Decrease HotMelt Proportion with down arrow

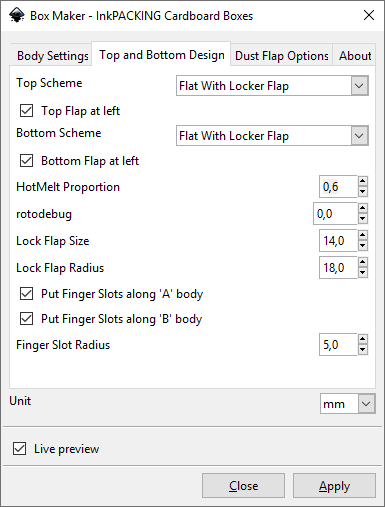363,192
